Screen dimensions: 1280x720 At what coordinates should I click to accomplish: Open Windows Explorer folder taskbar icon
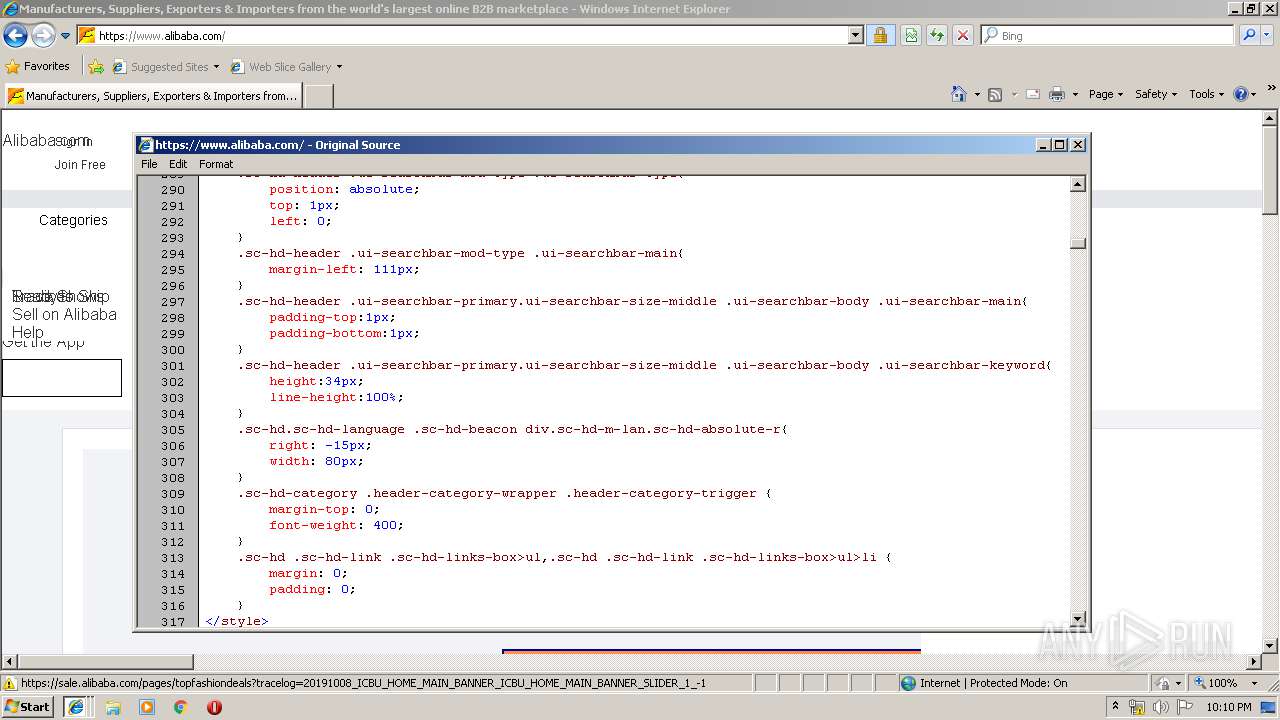pyautogui.click(x=114, y=707)
